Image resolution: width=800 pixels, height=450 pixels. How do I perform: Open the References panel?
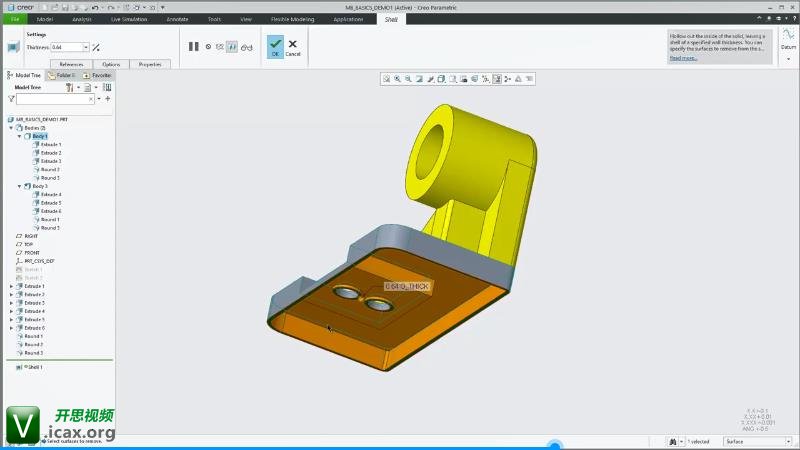pos(71,64)
